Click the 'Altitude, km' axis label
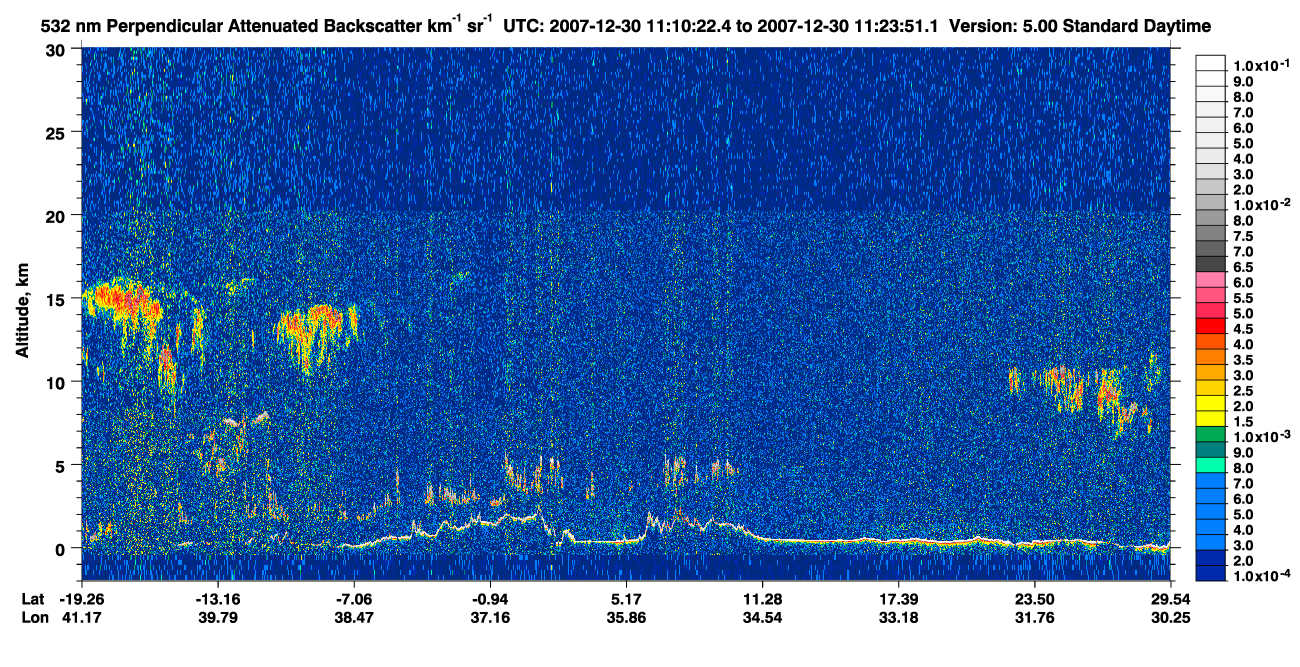Screen dimensions: 1300x667 (x=21, y=312)
